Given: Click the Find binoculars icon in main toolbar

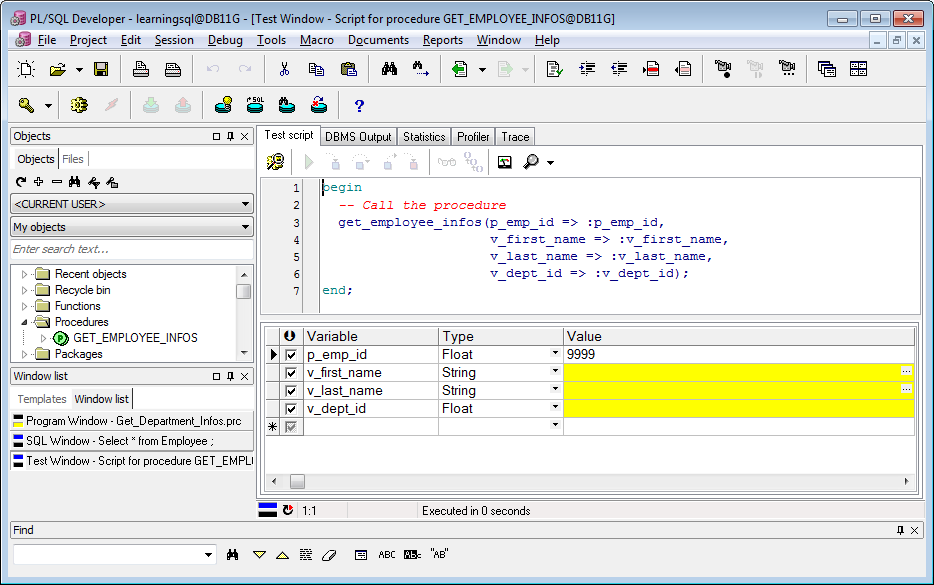Looking at the screenshot, I should 390,69.
